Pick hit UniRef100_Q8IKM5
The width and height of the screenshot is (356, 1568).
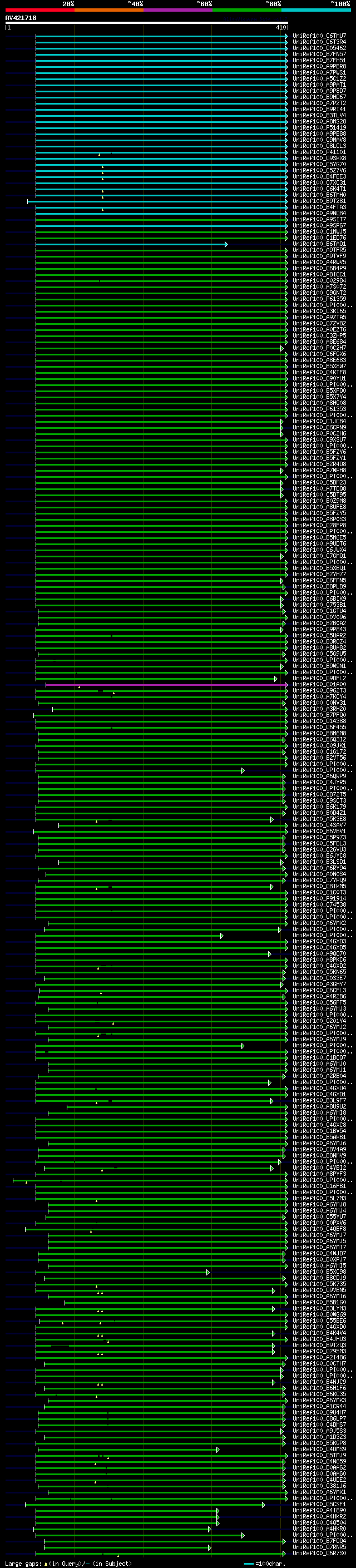[319, 886]
